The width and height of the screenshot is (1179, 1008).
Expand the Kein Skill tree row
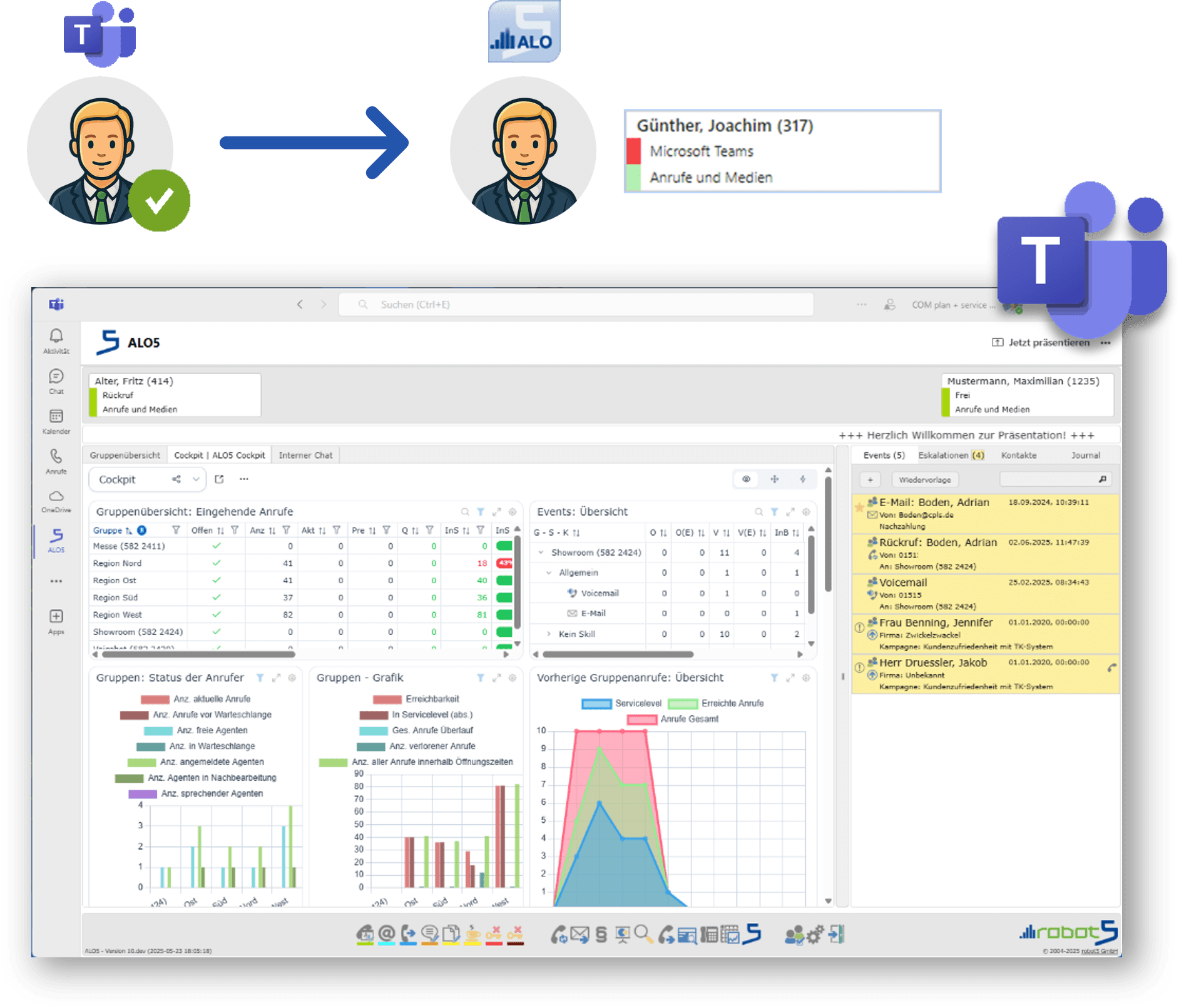(x=549, y=634)
